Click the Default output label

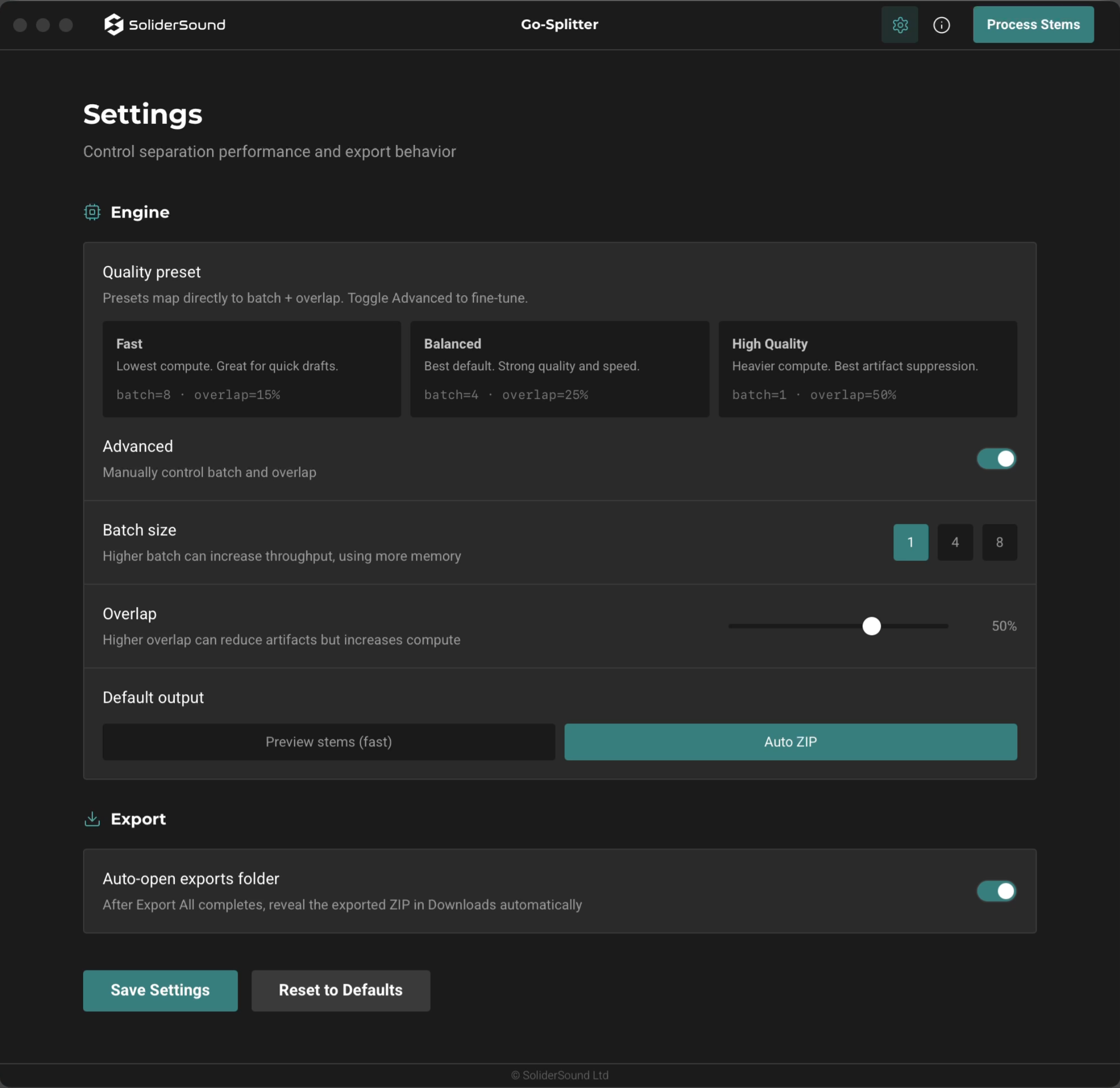pos(153,698)
